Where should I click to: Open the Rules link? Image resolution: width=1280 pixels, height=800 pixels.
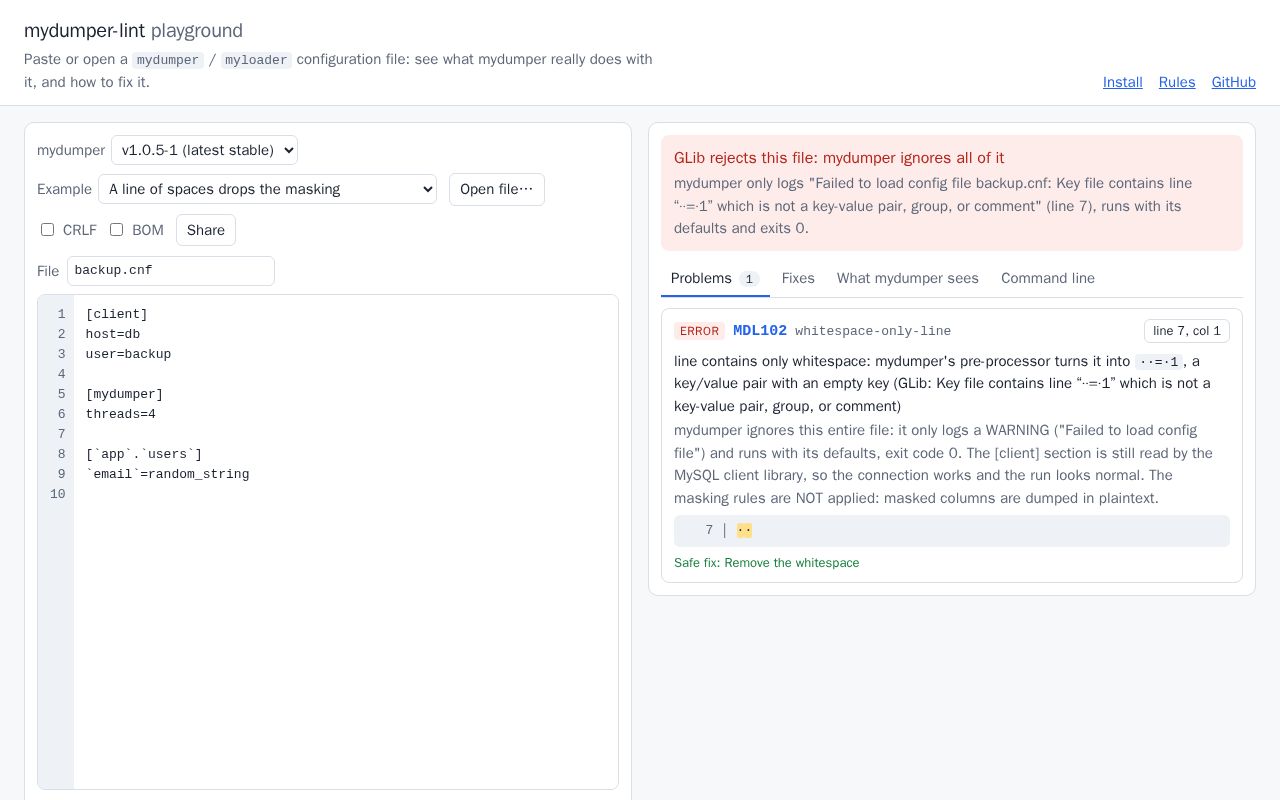click(x=1177, y=82)
